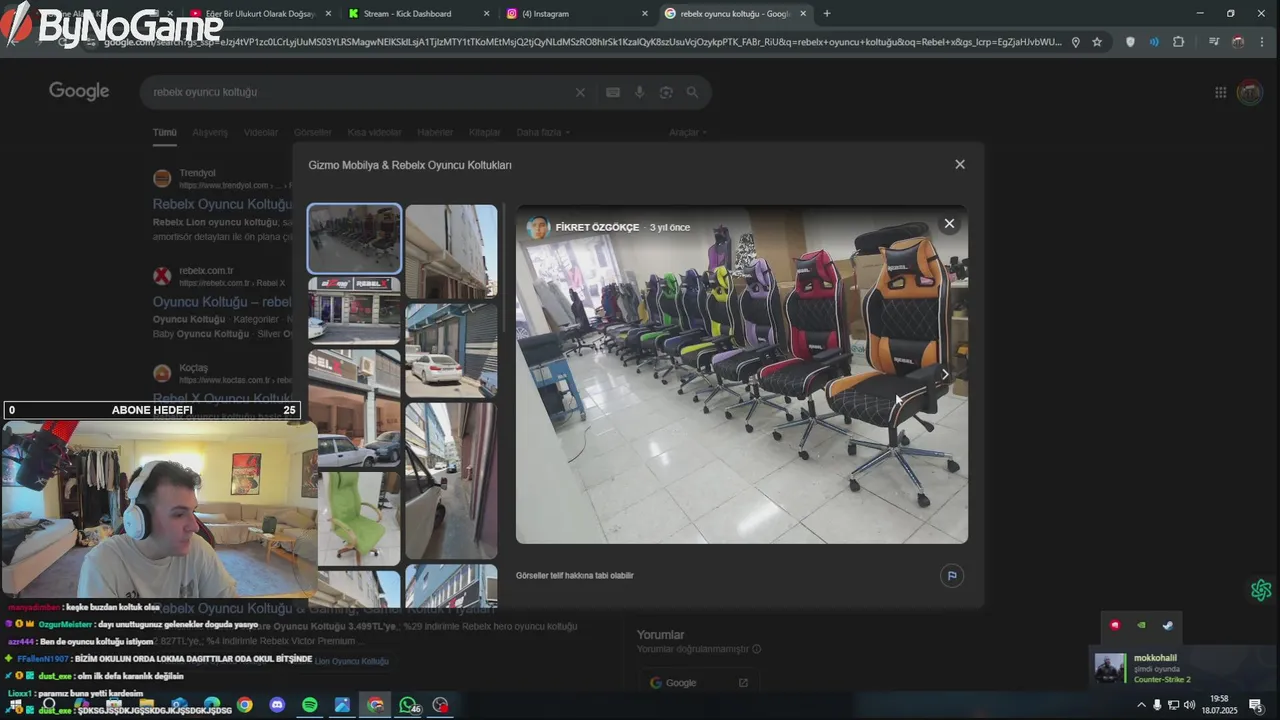Switch to the Görseller results tab
Viewport: 1280px width, 720px height.
[x=313, y=132]
